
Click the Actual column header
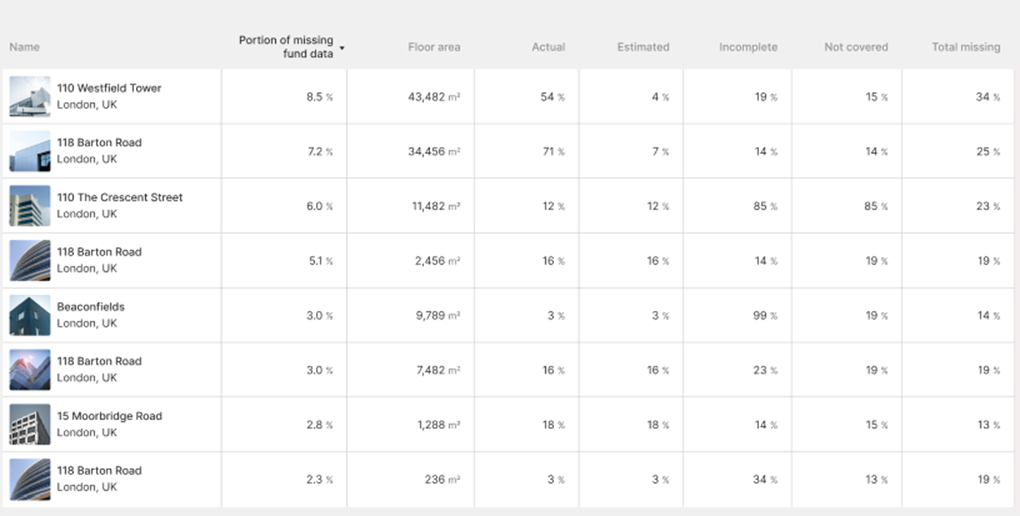(548, 47)
